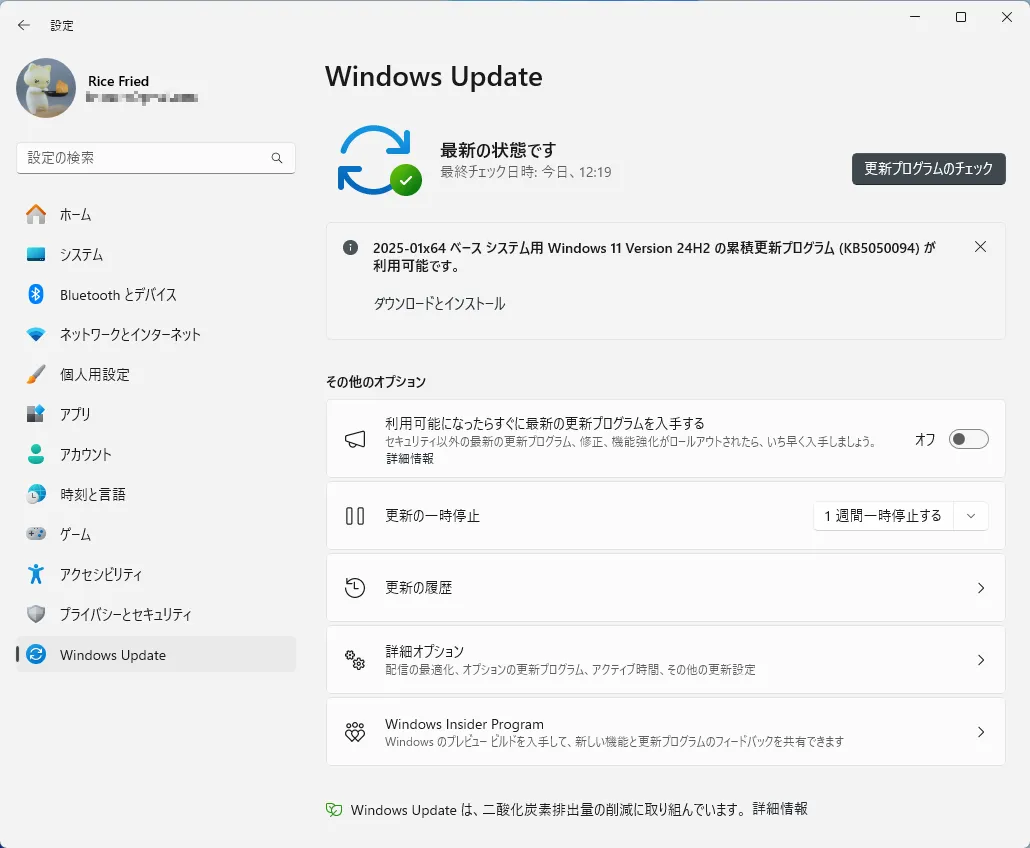Click the Windows Update sidebar sync icon
The width and height of the screenshot is (1030, 848).
coord(36,654)
